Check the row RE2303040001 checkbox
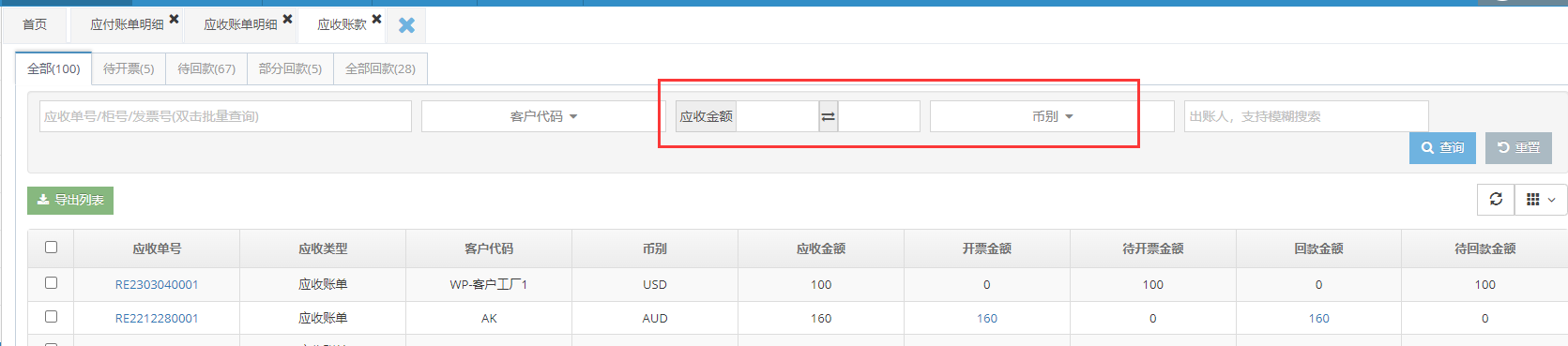Screen dimensions: 1568x346 coord(51,283)
